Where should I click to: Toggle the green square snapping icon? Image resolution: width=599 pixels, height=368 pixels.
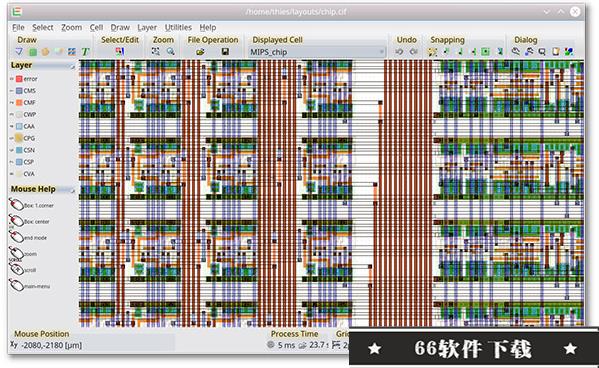point(486,51)
